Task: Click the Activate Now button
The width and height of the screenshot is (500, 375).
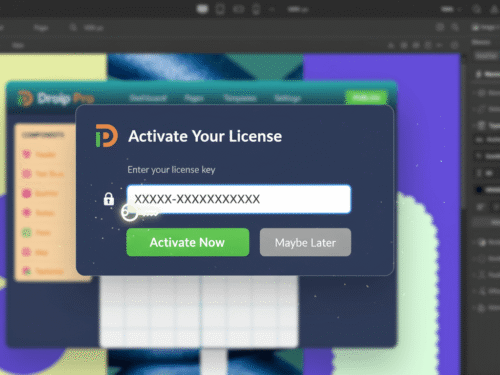Action: coord(188,242)
